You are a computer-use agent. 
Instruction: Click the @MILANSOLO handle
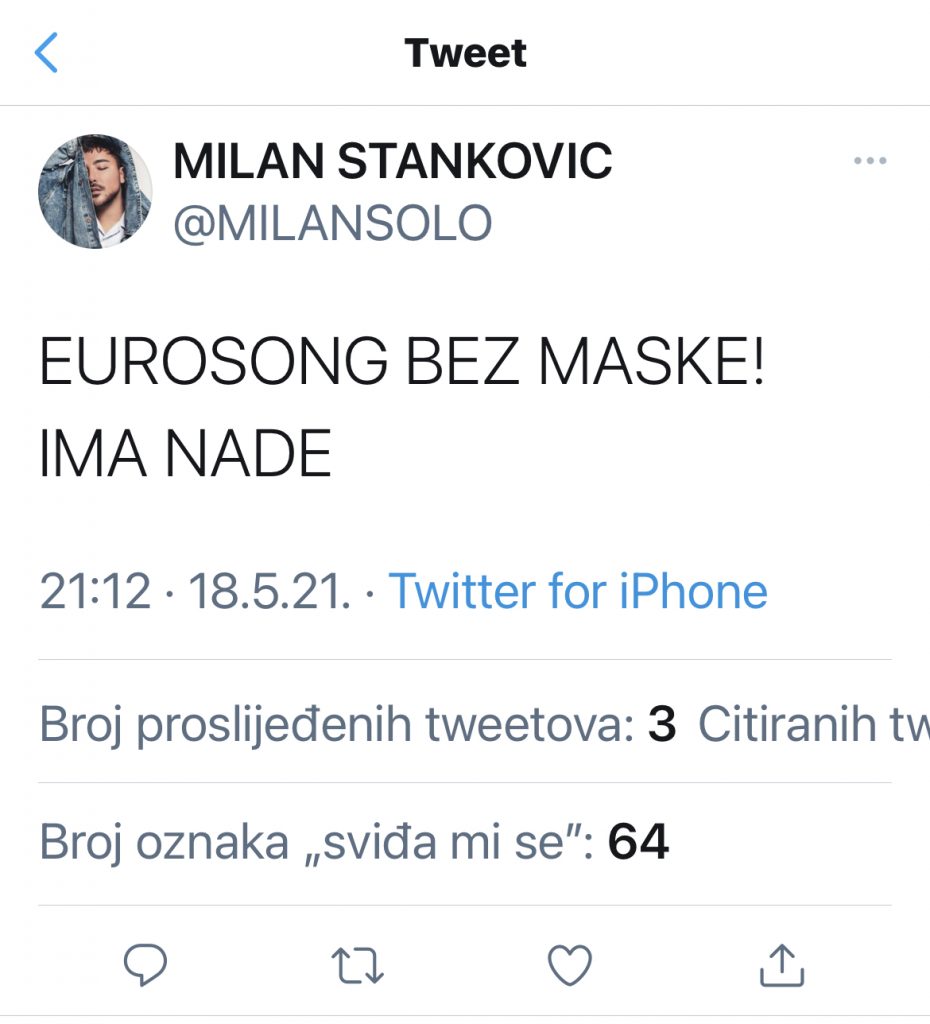point(333,223)
